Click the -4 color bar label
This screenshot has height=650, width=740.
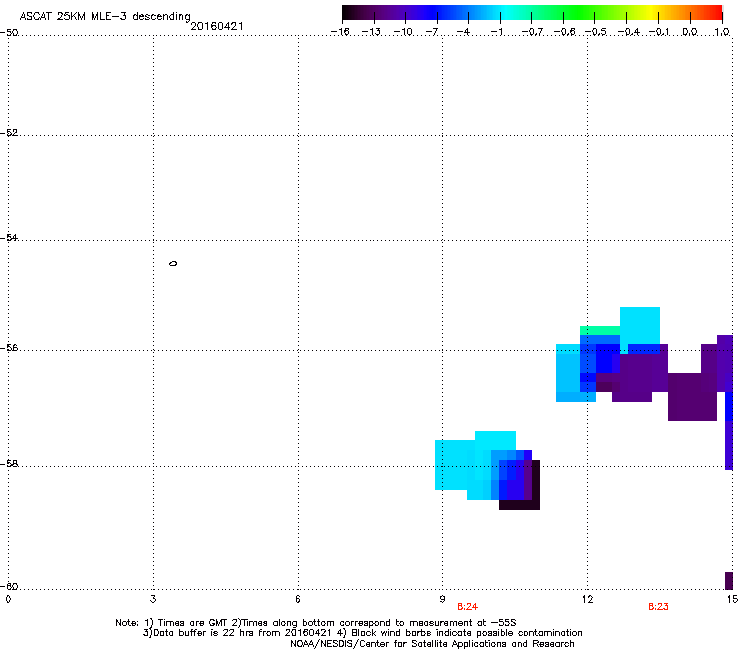tap(463, 32)
